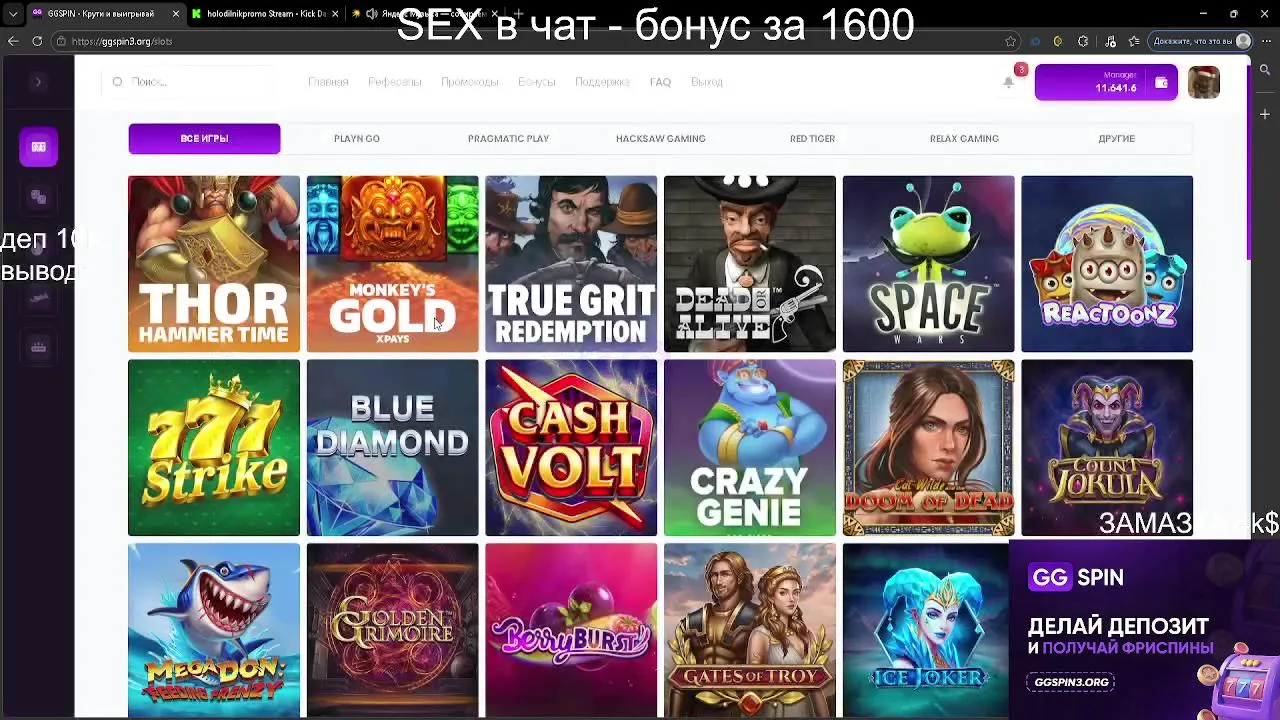Open the media control icon in browser toolbar
1280x720 pixels.
click(x=1110, y=41)
